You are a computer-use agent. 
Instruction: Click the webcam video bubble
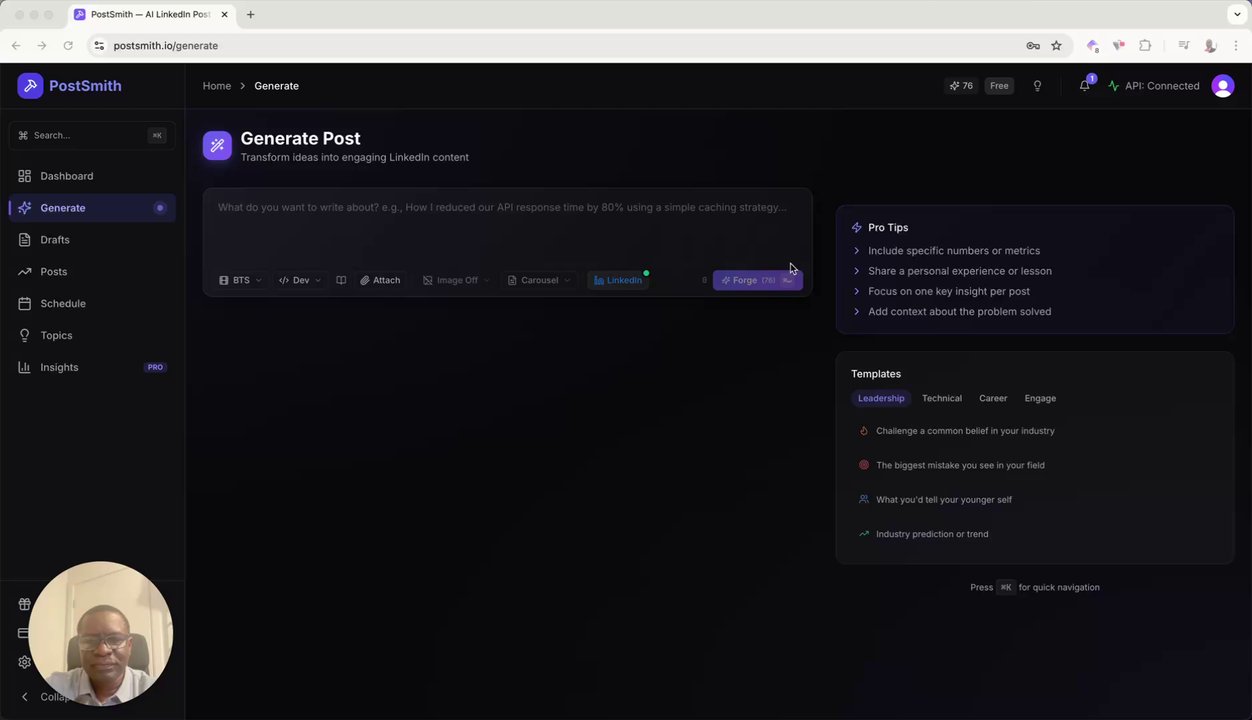click(100, 634)
